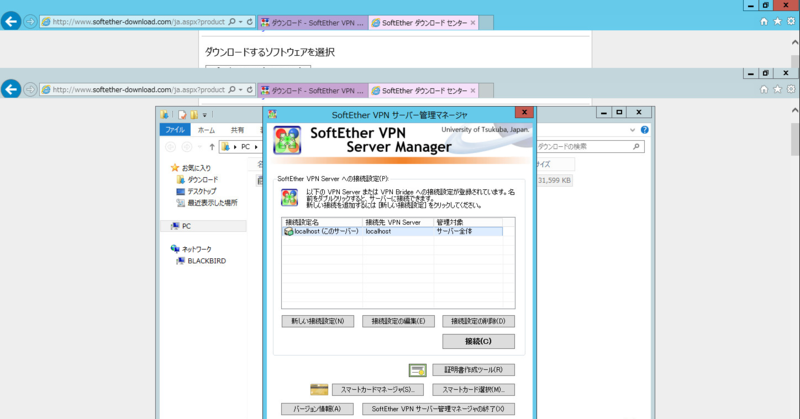Click the 接続設定の編集(E) button
The image size is (800, 419).
click(398, 322)
